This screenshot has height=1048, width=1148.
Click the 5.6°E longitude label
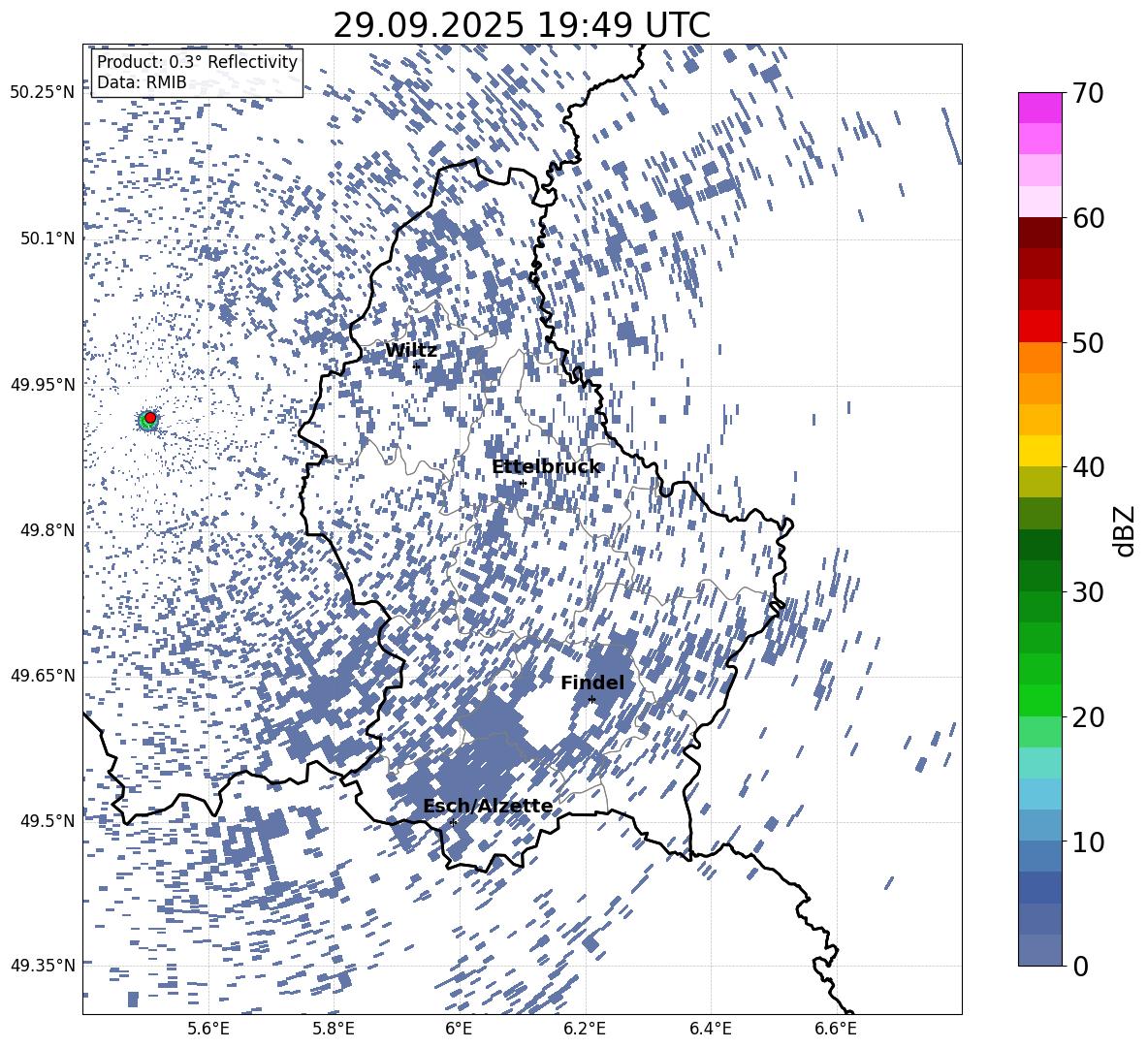click(208, 1029)
